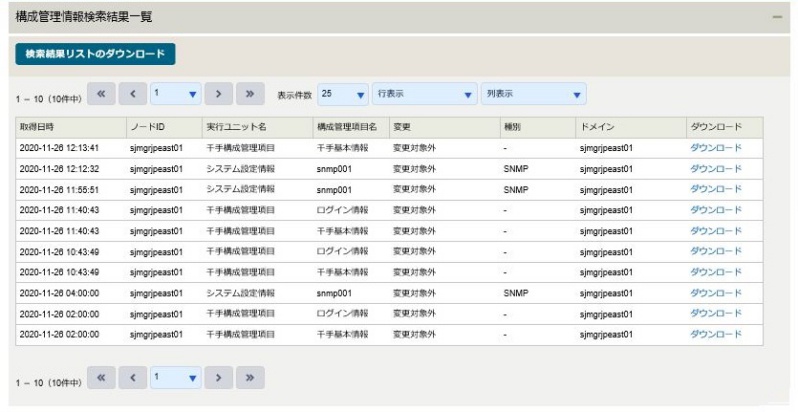Screen dimensions: 798x412
Task: Open 表示件数 dropdown showing 25
Action: [x=343, y=94]
